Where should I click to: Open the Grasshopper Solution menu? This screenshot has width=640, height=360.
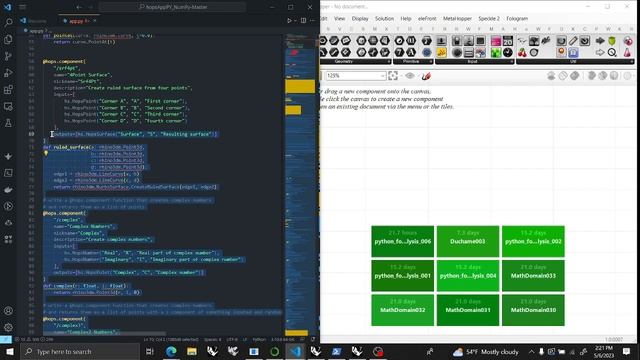384,18
